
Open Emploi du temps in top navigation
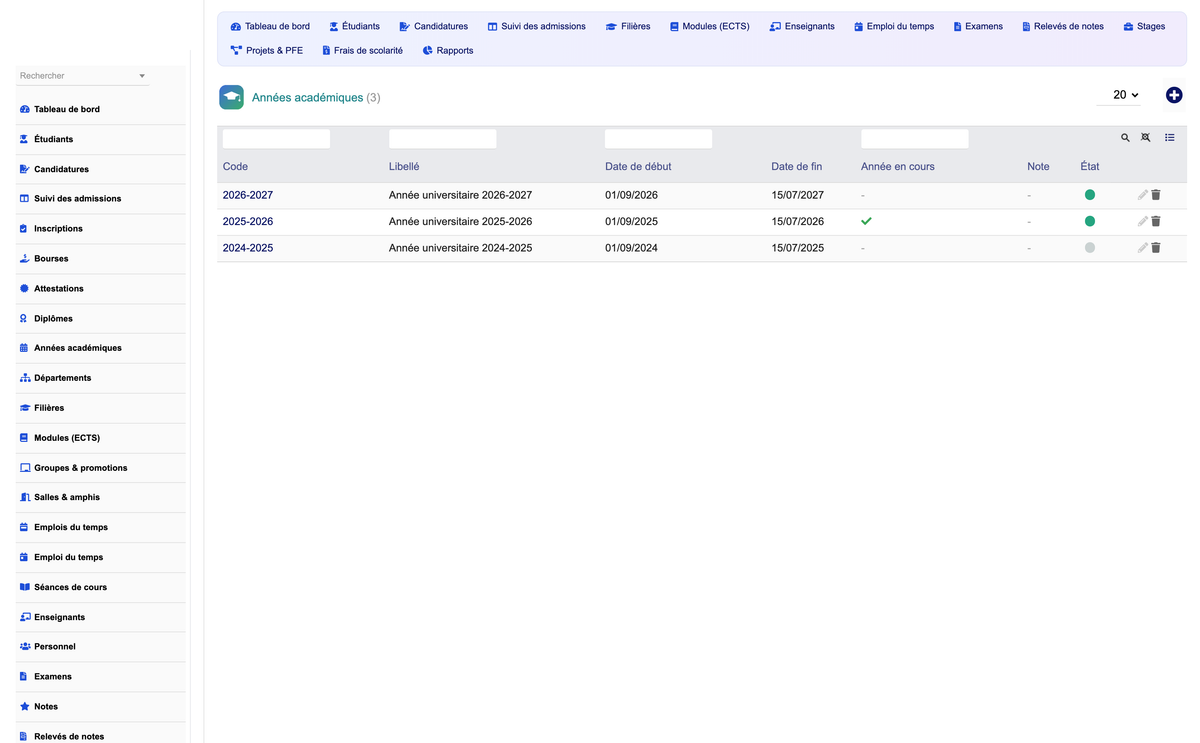click(894, 26)
